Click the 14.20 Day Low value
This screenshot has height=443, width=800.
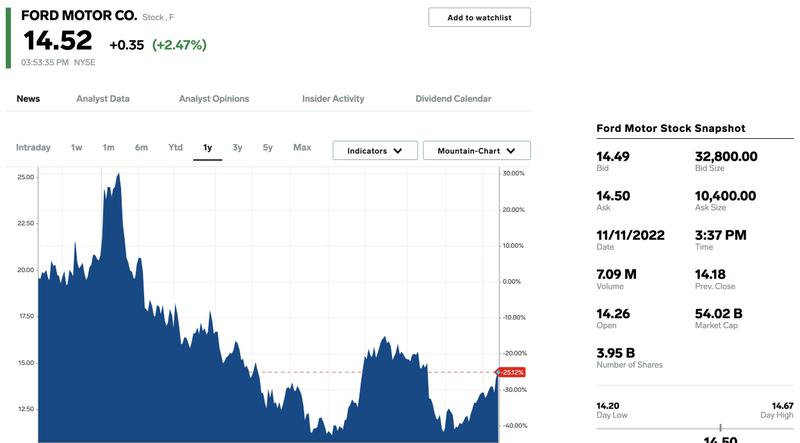608,406
